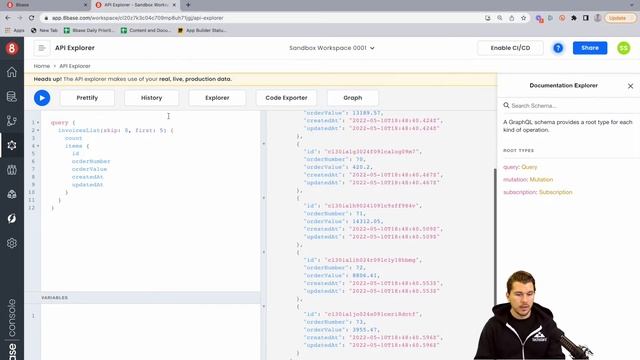This screenshot has height=360, width=640.
Task: Open a new browser tab
Action: (x=188, y=5)
